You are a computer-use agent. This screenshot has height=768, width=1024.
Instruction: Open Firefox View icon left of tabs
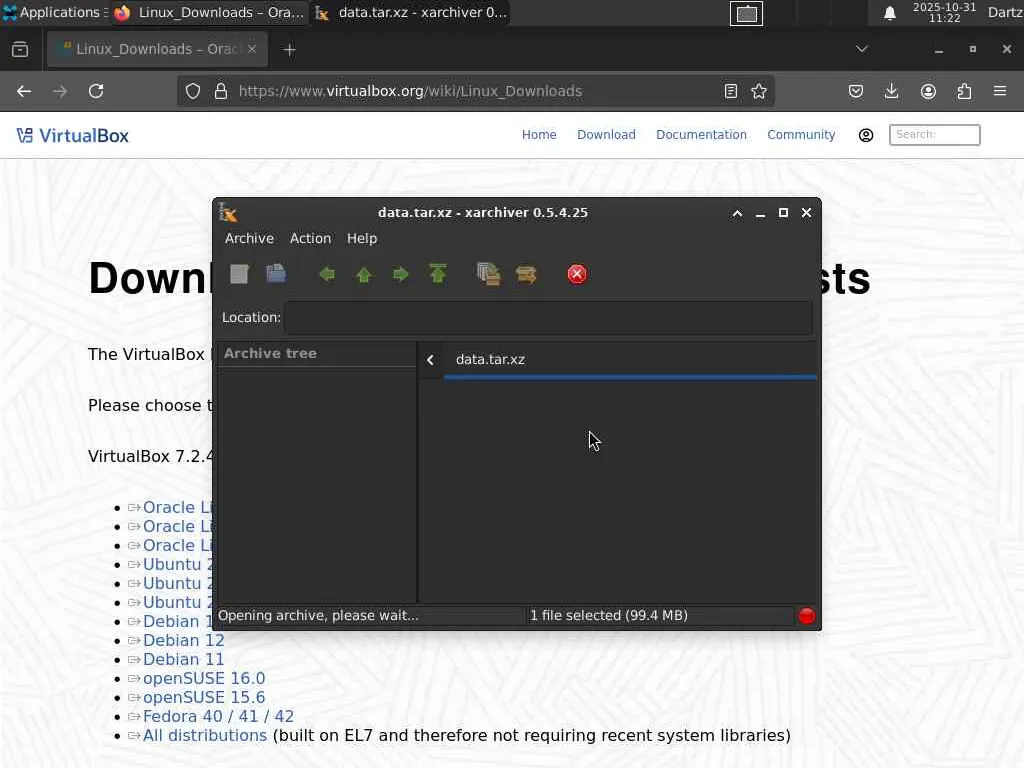point(20,50)
